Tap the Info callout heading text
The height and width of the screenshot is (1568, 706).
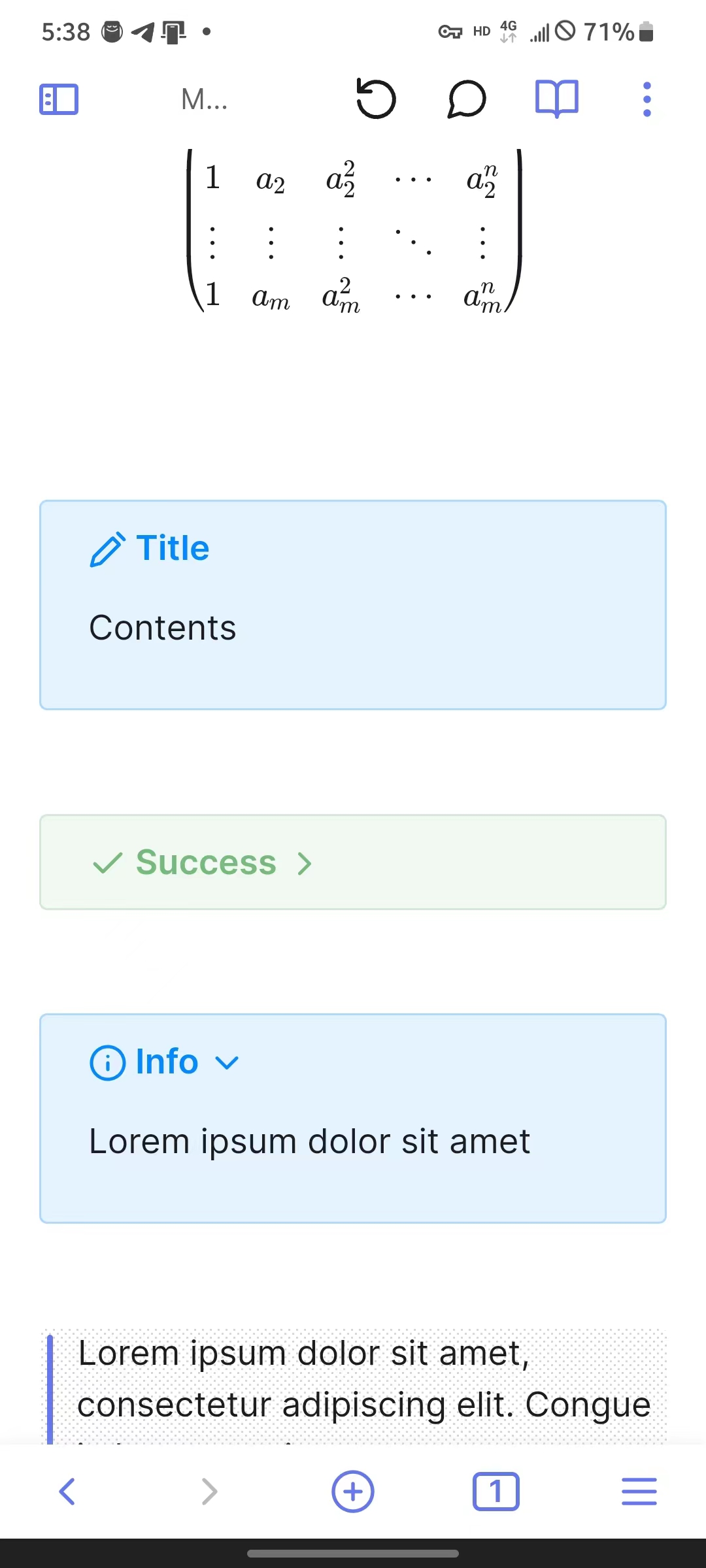[x=167, y=1061]
